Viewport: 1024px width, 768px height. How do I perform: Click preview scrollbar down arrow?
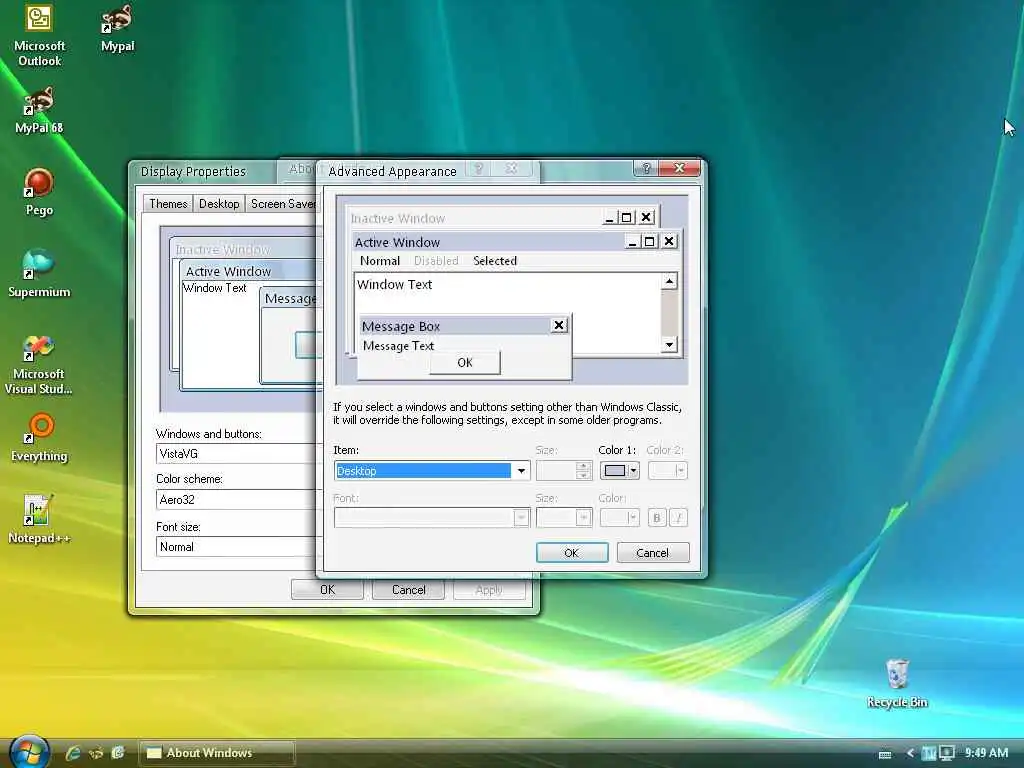point(669,344)
